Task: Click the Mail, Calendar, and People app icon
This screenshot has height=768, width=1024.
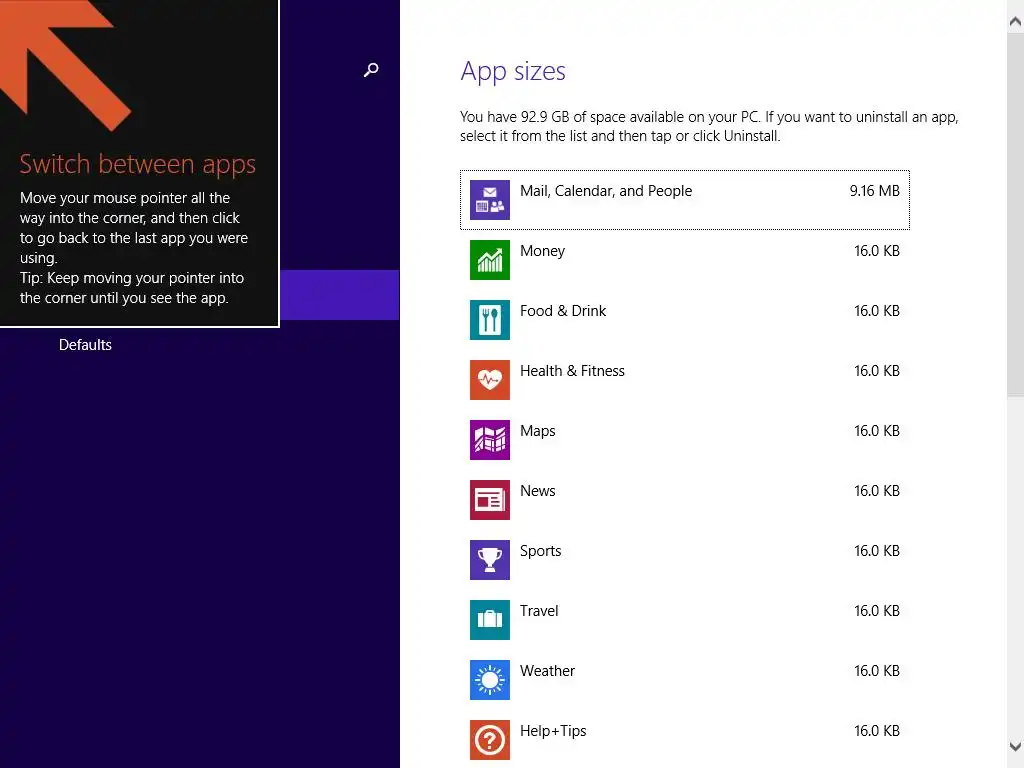Action: 490,200
